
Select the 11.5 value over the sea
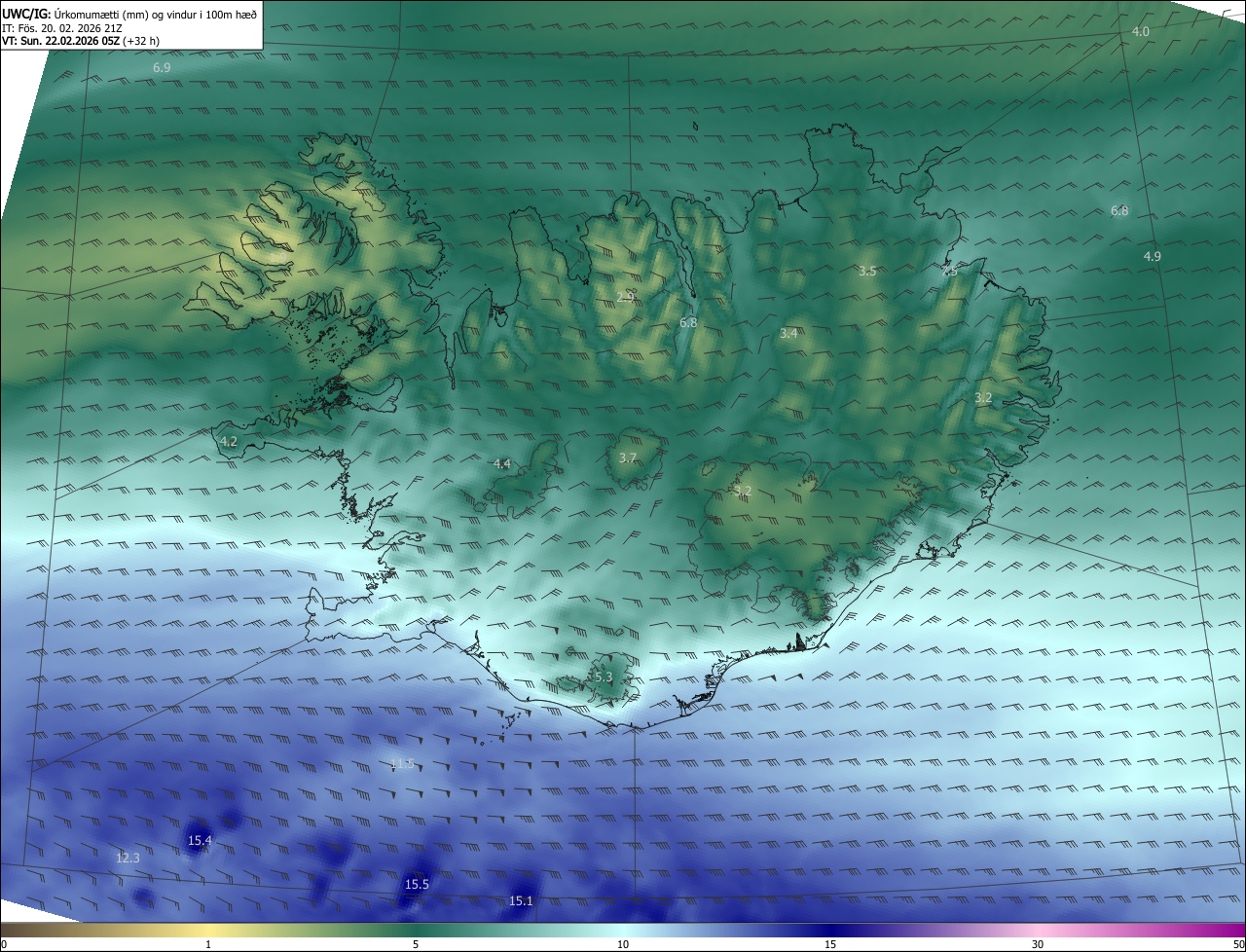click(402, 764)
